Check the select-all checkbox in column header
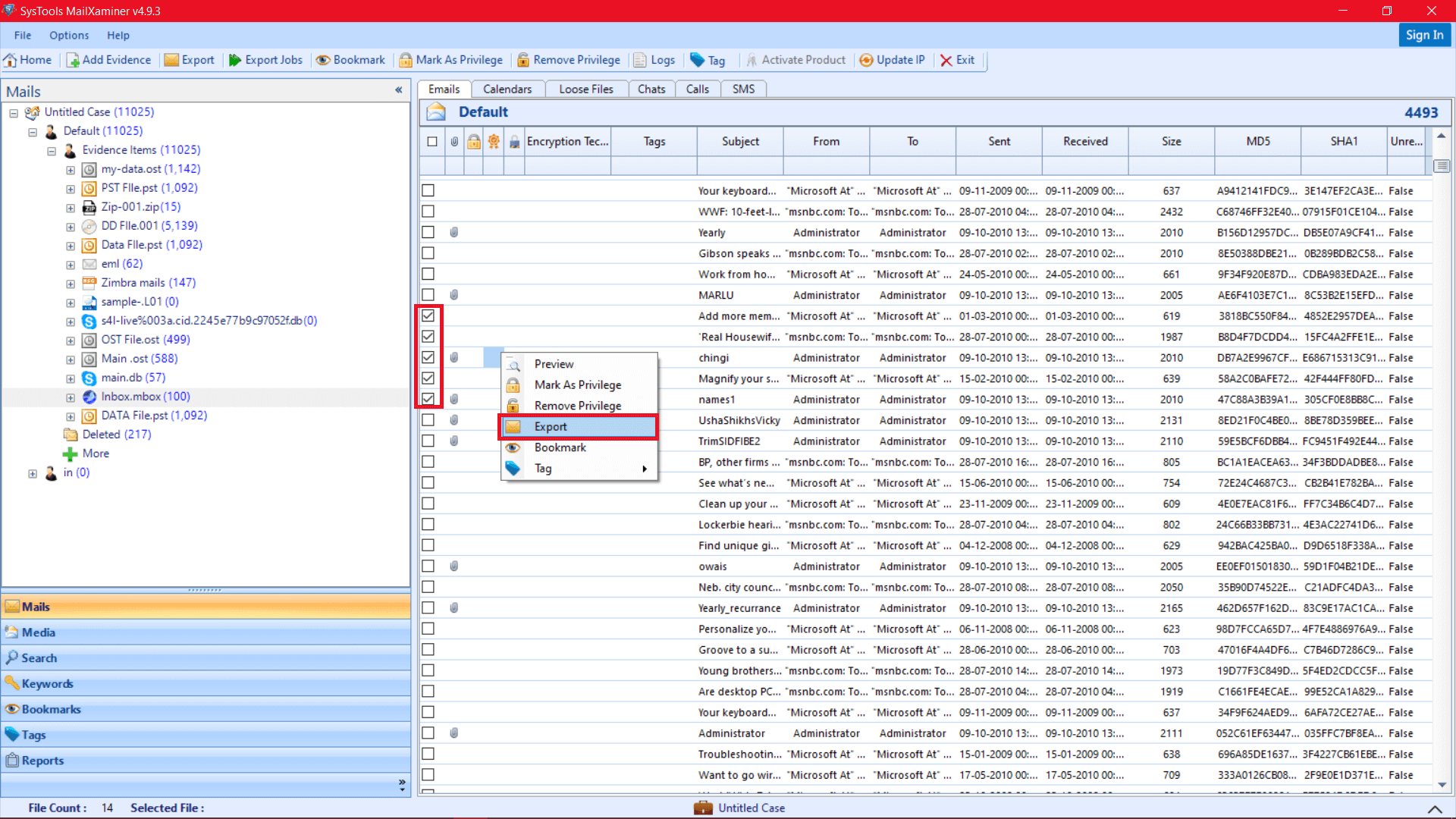 [432, 141]
